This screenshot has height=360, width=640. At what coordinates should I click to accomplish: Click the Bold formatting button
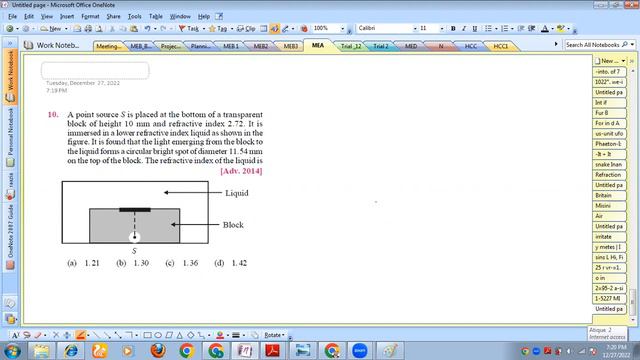point(453,28)
